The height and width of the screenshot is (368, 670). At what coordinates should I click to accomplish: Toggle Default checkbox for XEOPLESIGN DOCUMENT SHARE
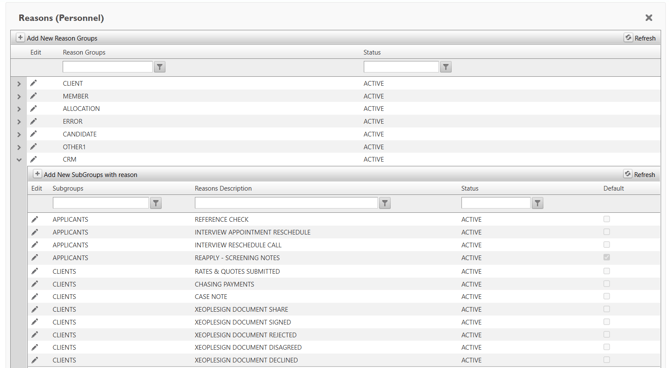pyautogui.click(x=606, y=309)
